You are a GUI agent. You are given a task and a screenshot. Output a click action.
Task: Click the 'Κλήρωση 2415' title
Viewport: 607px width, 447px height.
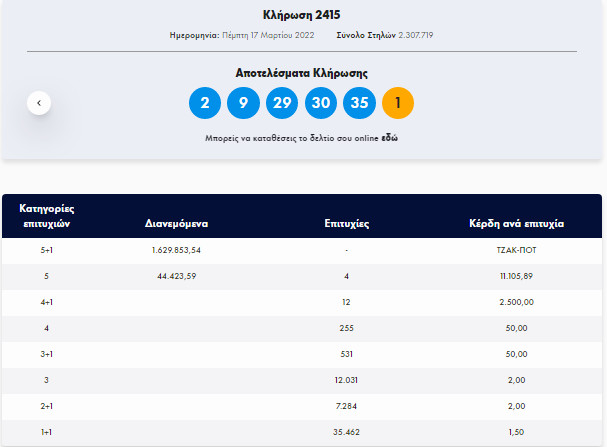point(302,14)
